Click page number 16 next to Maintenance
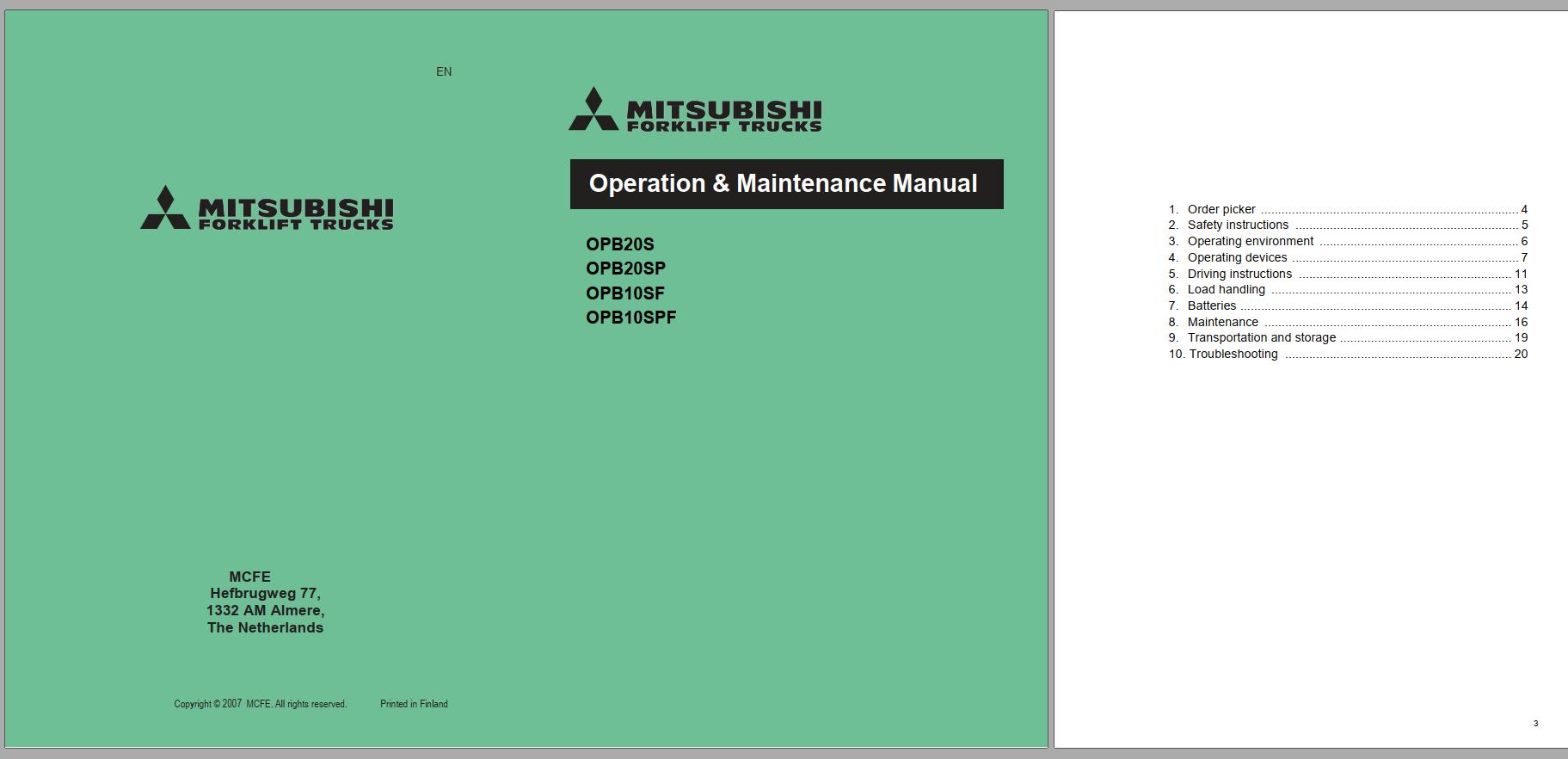The height and width of the screenshot is (759, 1568). [1521, 322]
